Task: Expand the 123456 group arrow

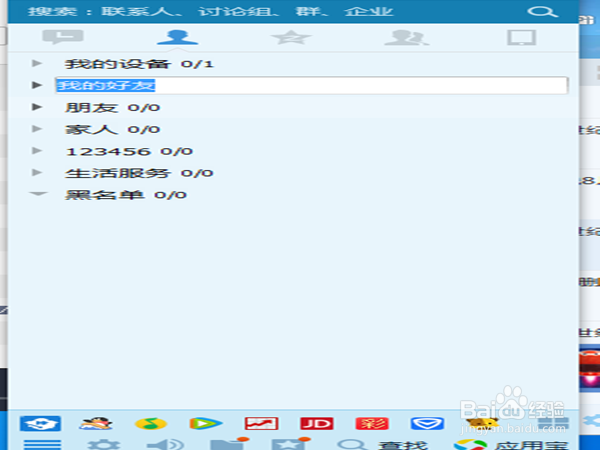Action: pyautogui.click(x=37, y=150)
